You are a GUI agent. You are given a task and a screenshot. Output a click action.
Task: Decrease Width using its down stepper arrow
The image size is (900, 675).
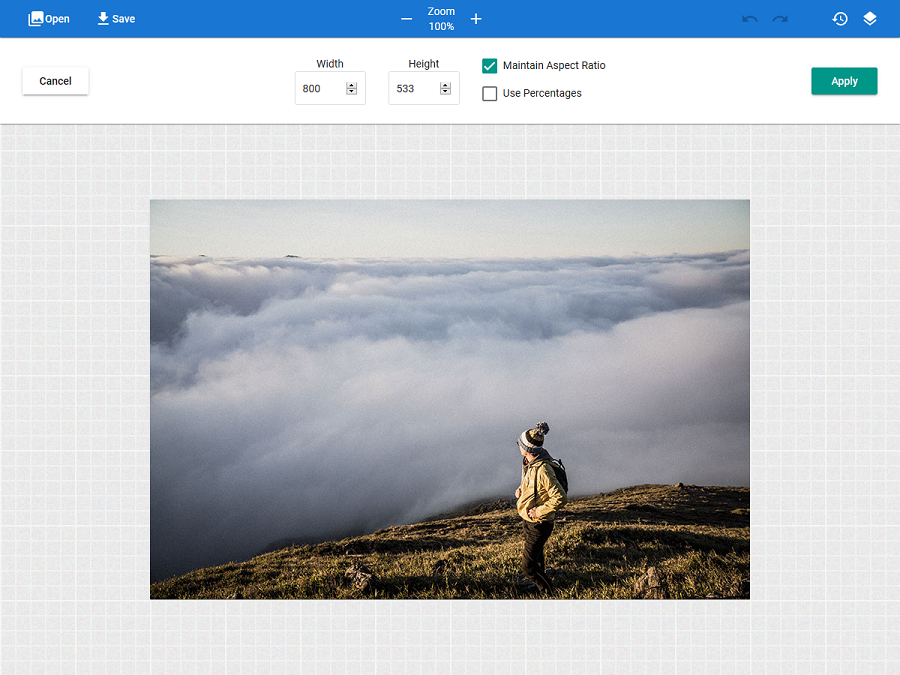tap(350, 92)
